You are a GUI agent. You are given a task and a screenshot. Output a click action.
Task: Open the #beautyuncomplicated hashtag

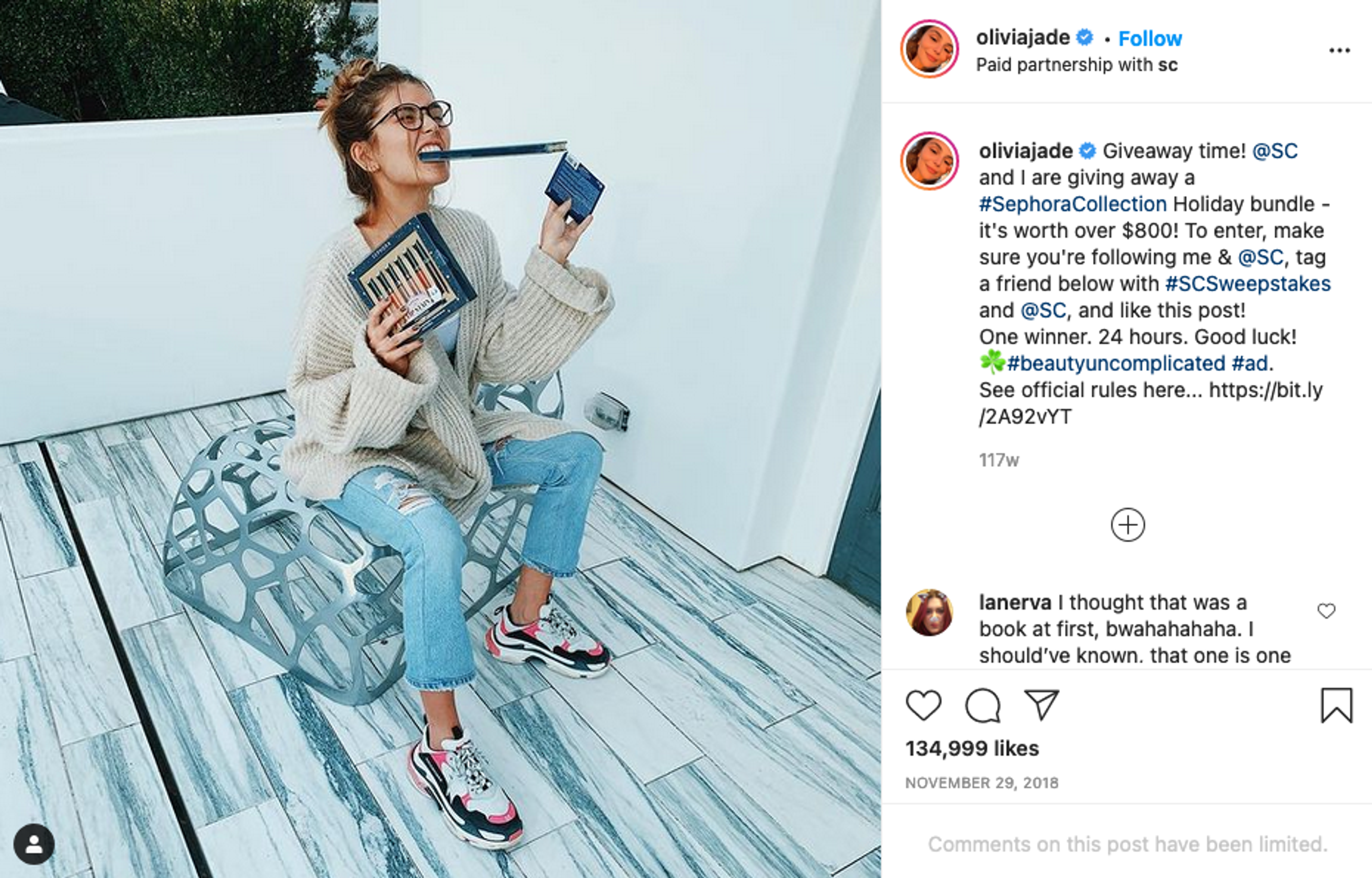(1115, 363)
